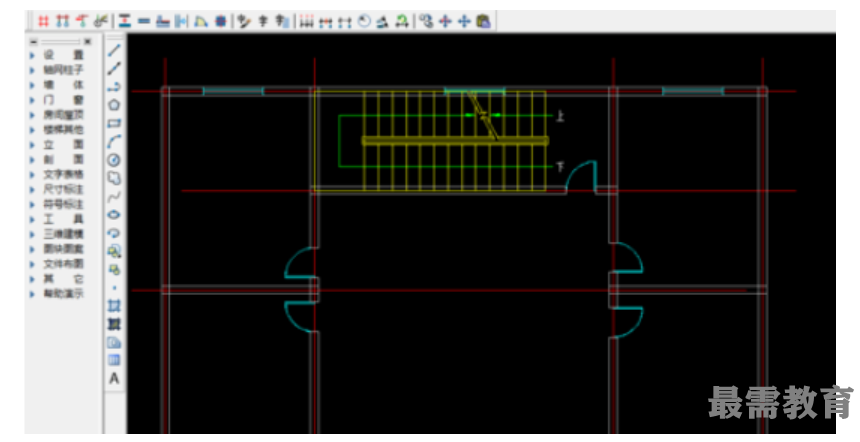Open the Gradient fill tool
This screenshot has height=442, width=860.
pos(114,324)
